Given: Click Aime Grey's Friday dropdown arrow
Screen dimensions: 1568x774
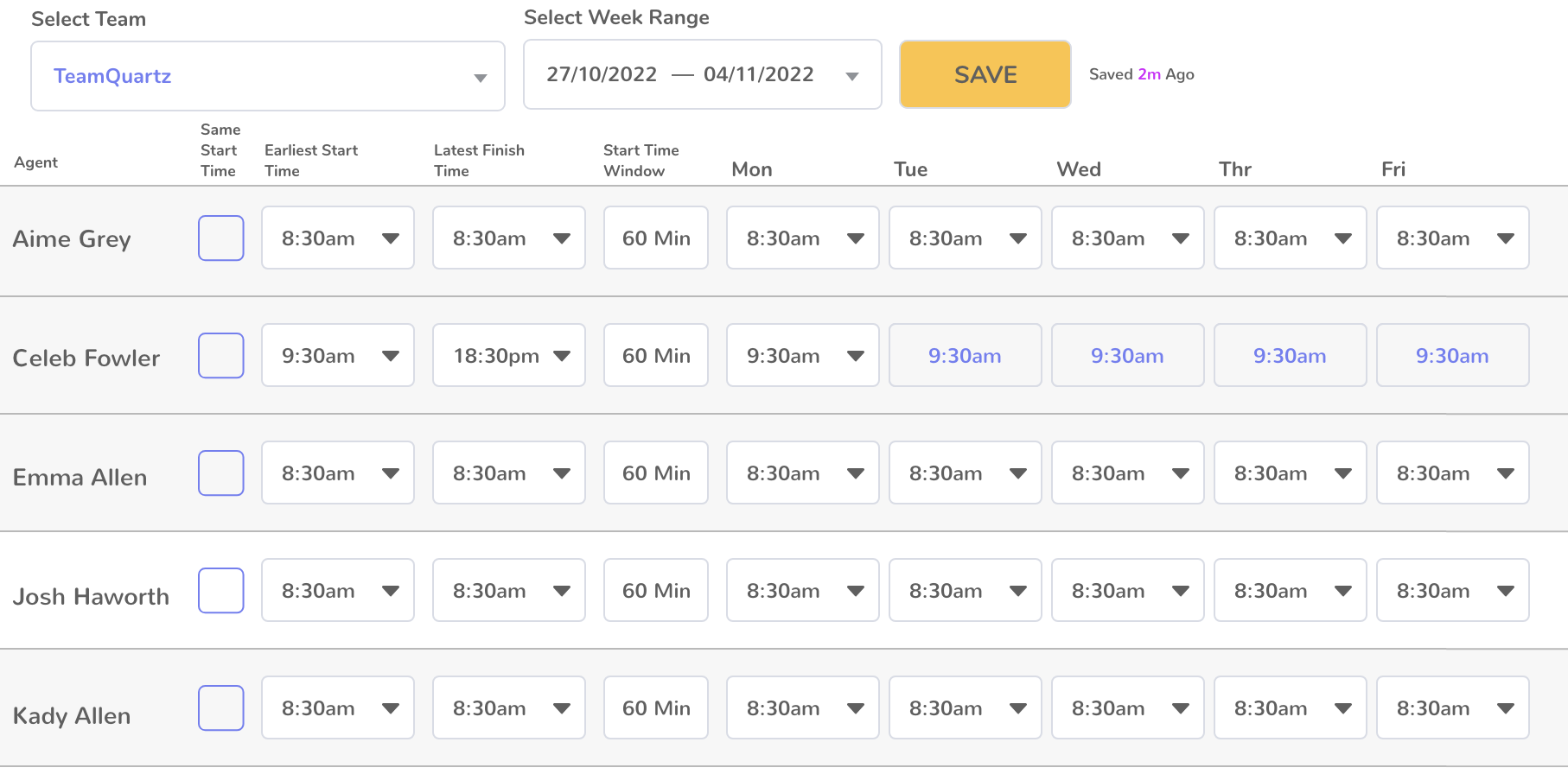Looking at the screenshot, I should click(1506, 238).
